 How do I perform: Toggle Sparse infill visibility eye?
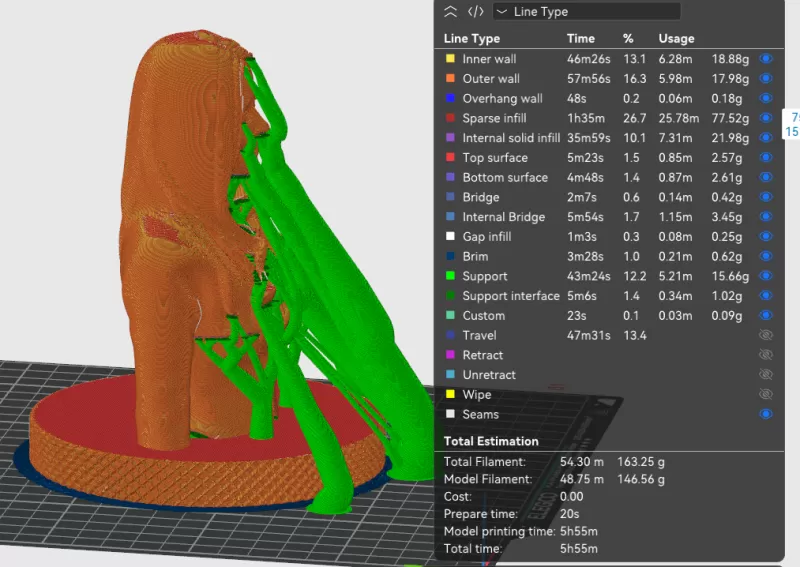pyautogui.click(x=766, y=118)
